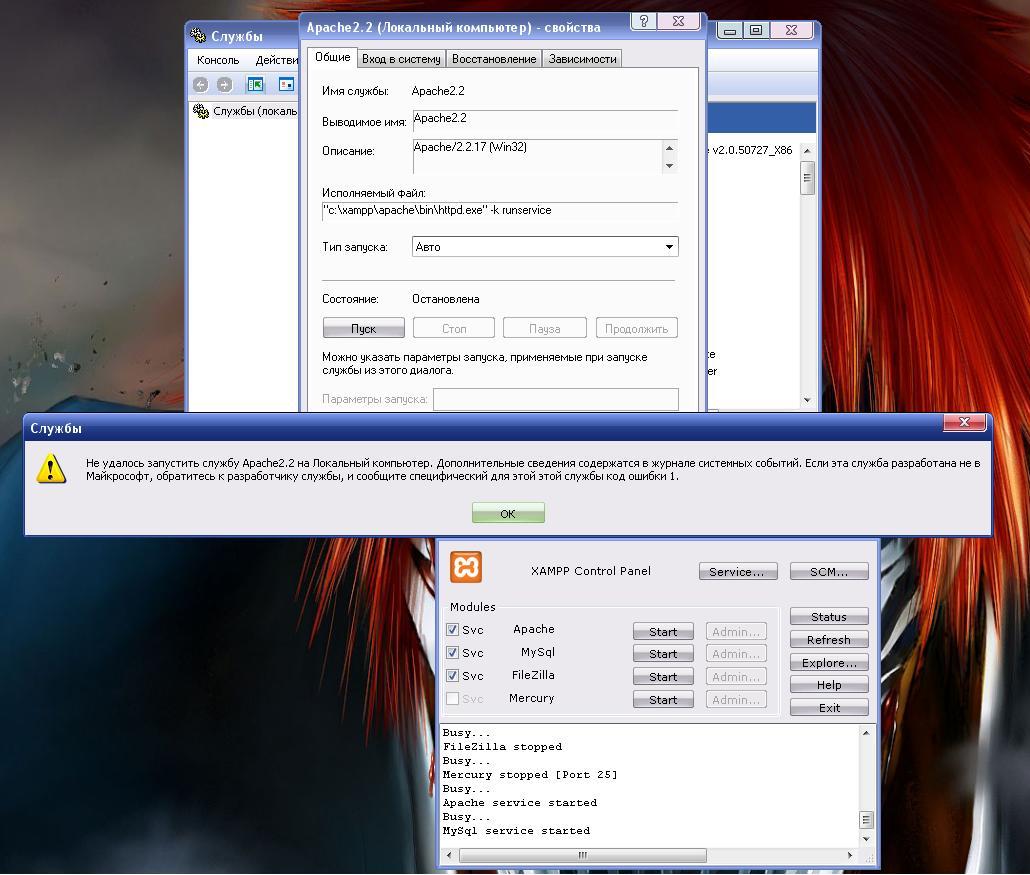1030x875 pixels.
Task: Open the Service... button in XAMPP
Action: pyautogui.click(x=738, y=572)
